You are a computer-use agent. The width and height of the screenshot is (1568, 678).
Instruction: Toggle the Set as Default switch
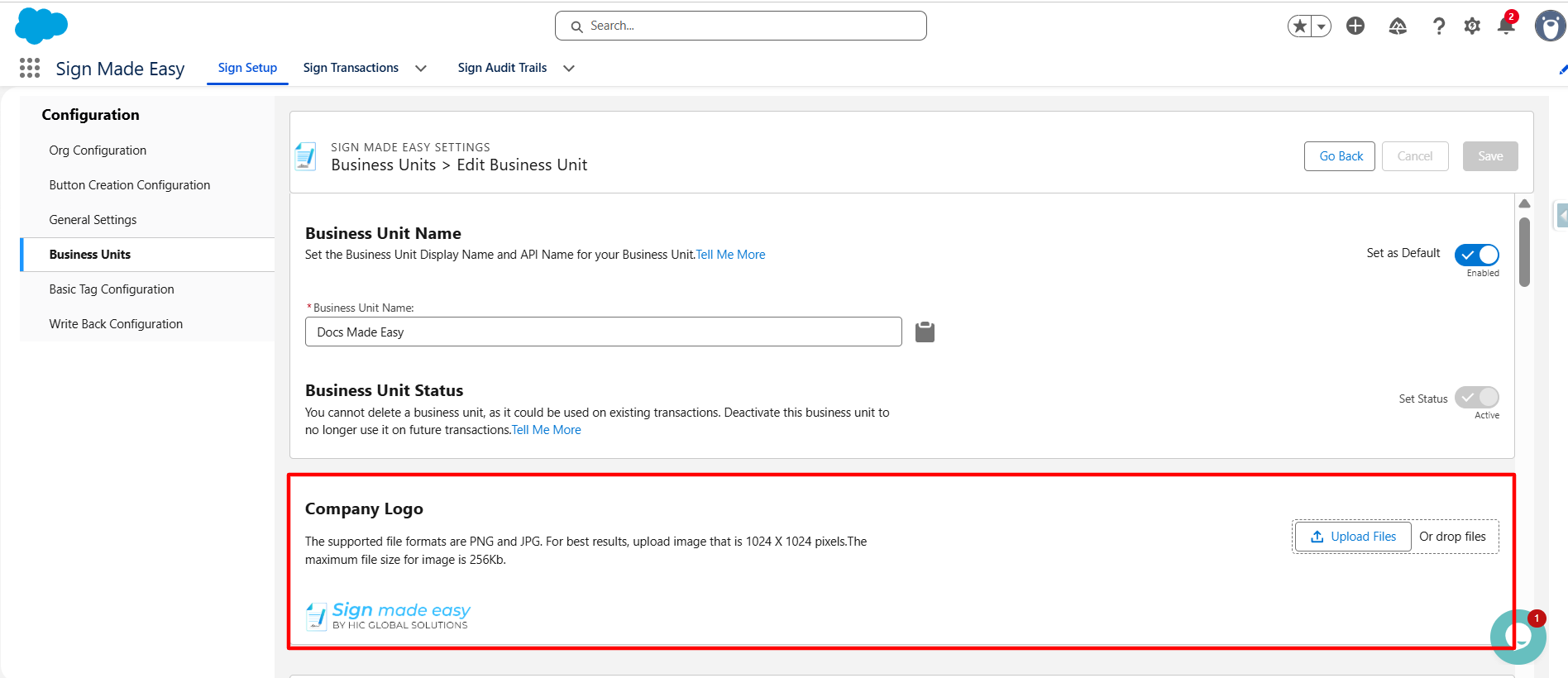1477,255
